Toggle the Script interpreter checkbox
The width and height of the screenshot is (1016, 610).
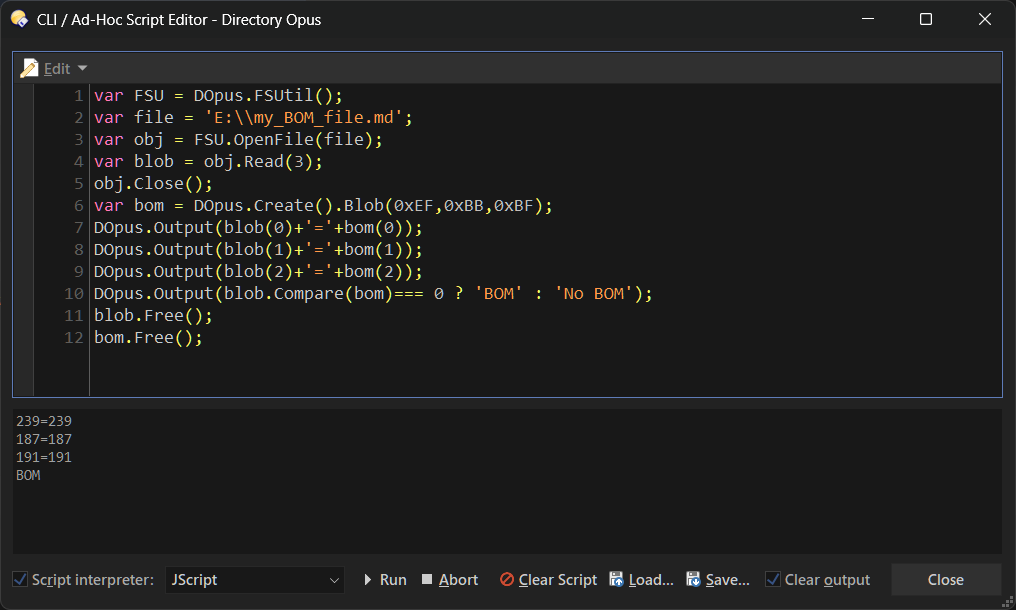pyautogui.click(x=20, y=580)
